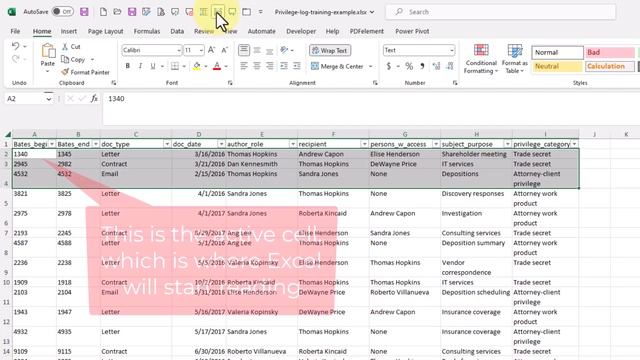Click the Open folder icon in toolbar

coord(118,12)
